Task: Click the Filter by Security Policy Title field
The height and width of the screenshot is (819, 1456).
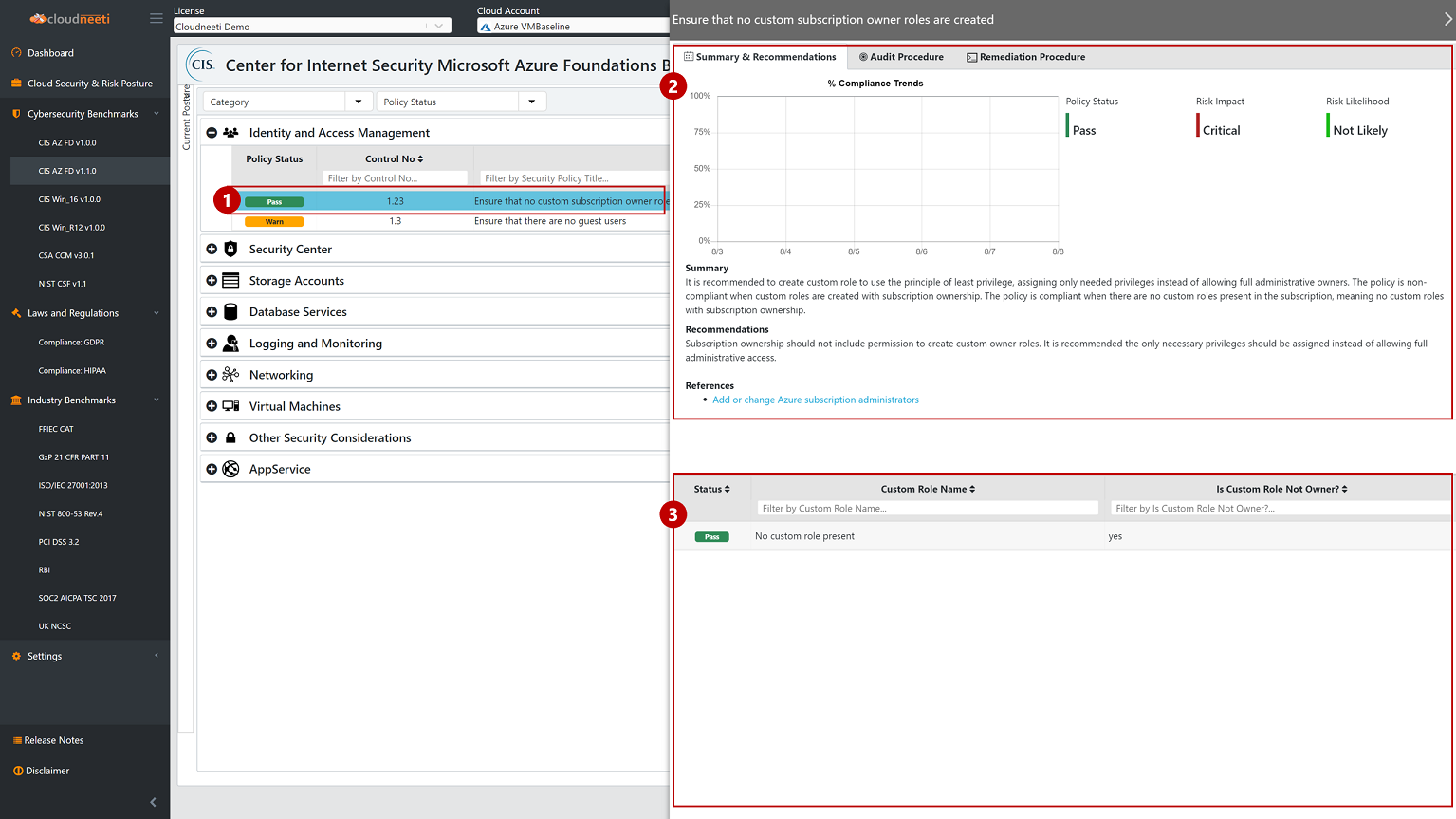Action: 575,178
